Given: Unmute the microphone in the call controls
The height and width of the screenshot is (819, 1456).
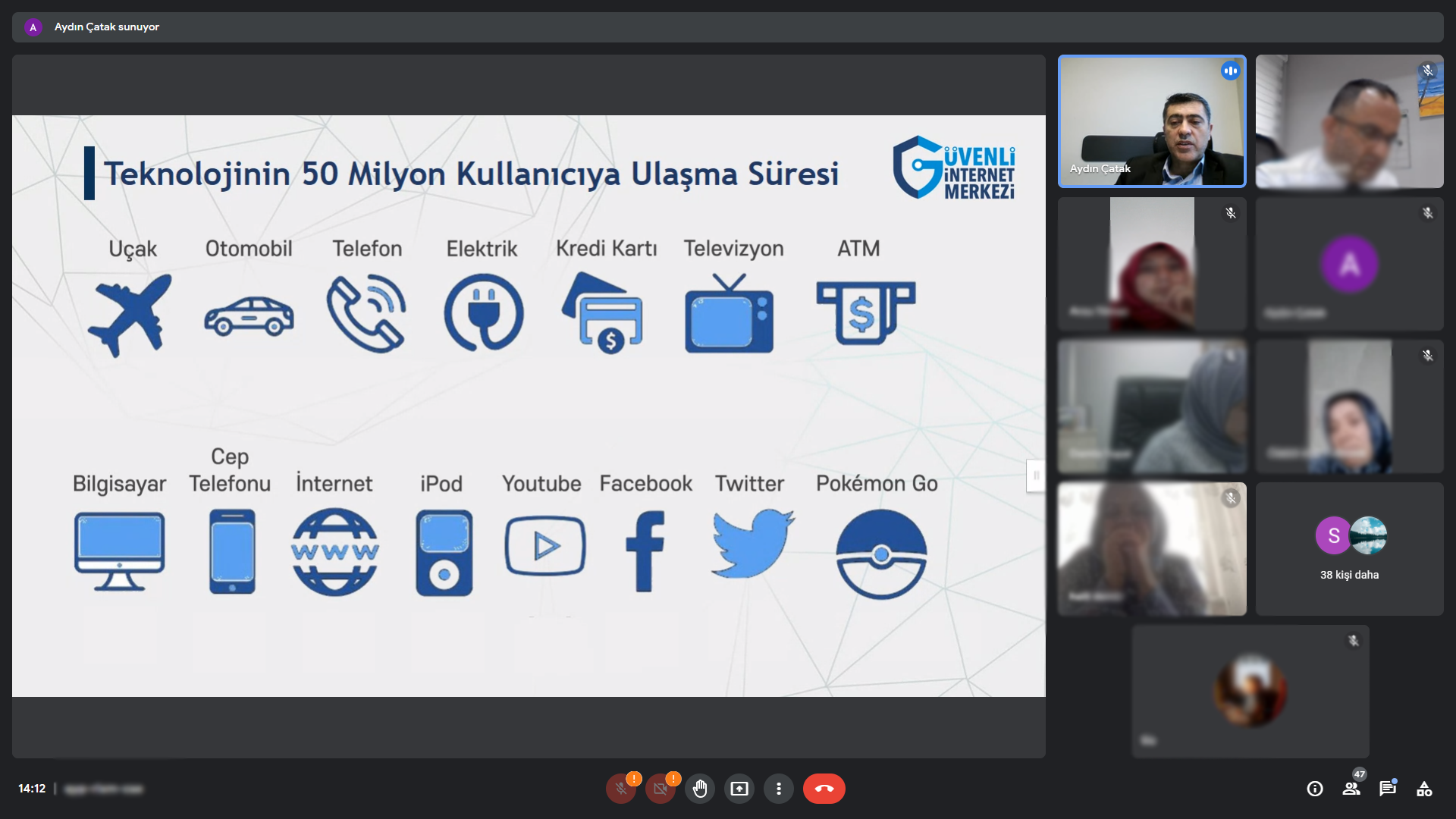Looking at the screenshot, I should (621, 789).
